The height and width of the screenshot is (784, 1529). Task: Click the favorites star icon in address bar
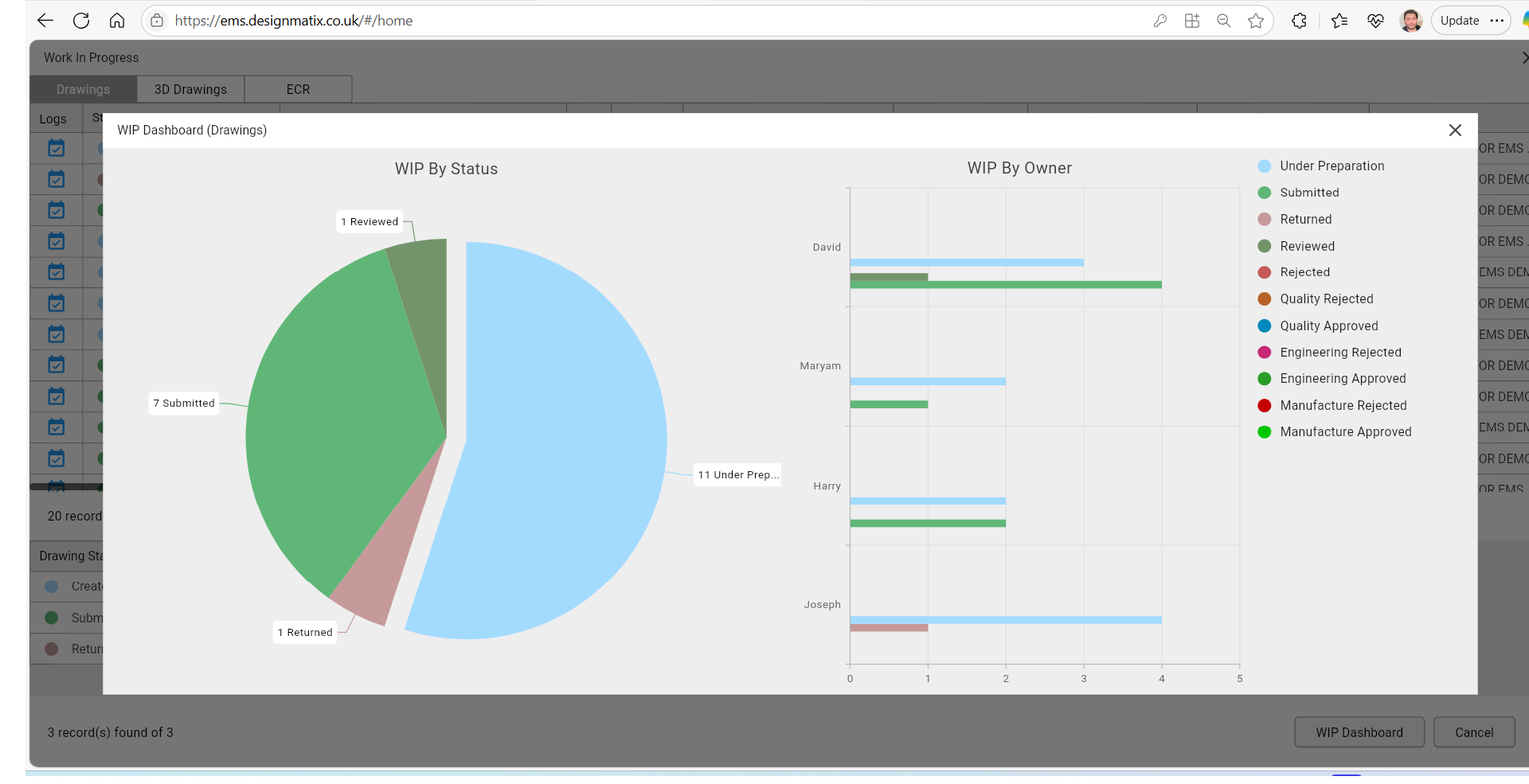coord(1256,21)
